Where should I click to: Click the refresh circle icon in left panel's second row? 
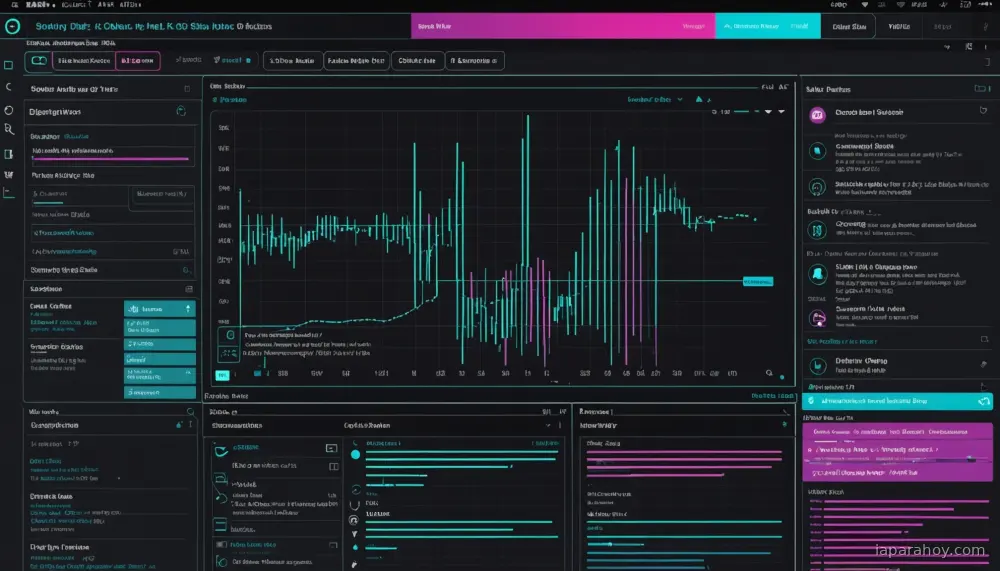181,112
